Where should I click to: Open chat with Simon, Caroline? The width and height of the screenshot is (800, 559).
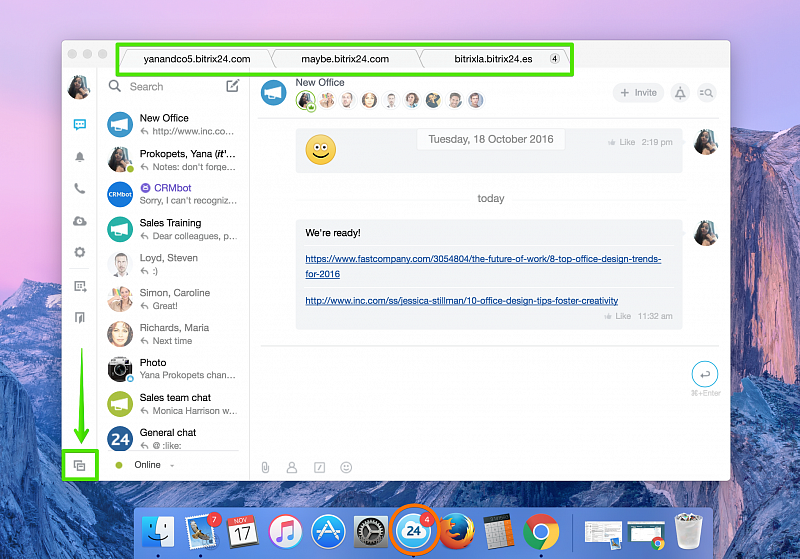173,299
